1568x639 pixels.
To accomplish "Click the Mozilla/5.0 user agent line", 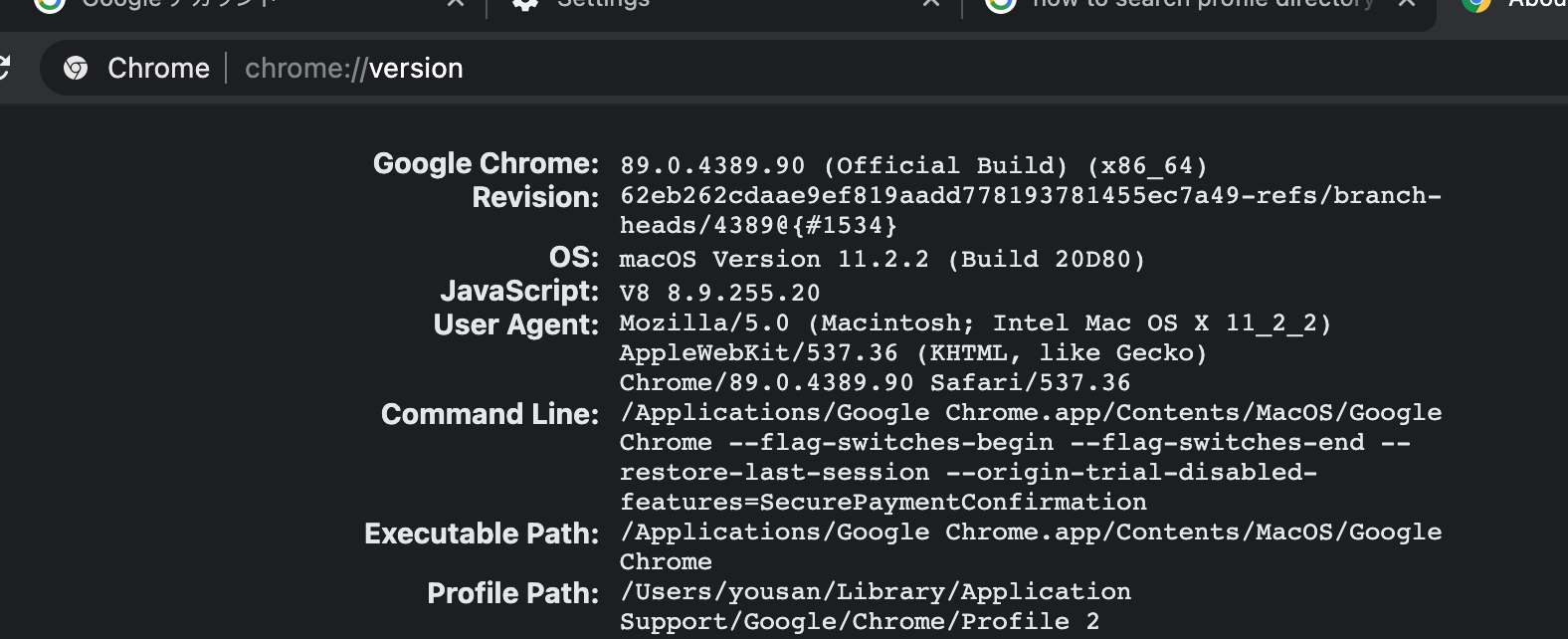I will coord(975,322).
